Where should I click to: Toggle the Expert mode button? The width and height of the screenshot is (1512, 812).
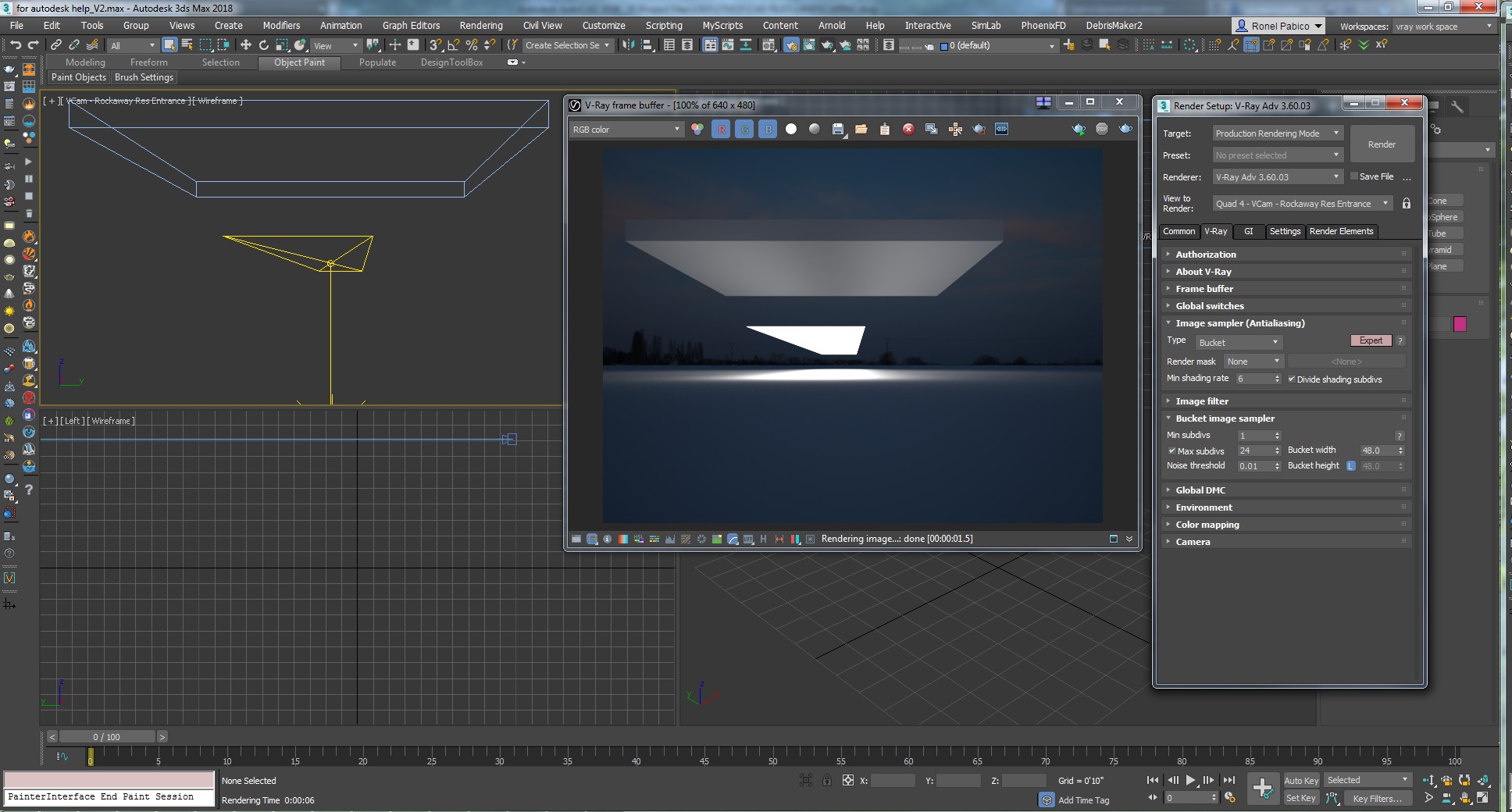point(1371,340)
